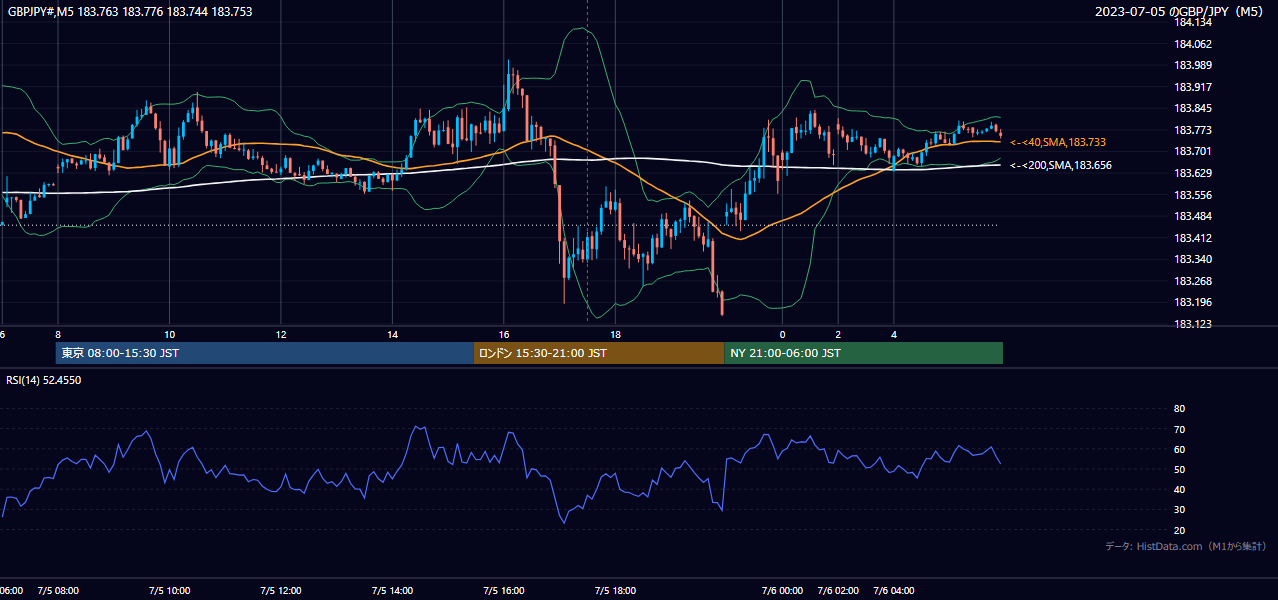Click hour tick 12 under the price chart
This screenshot has height=600, width=1278.
coord(281,335)
